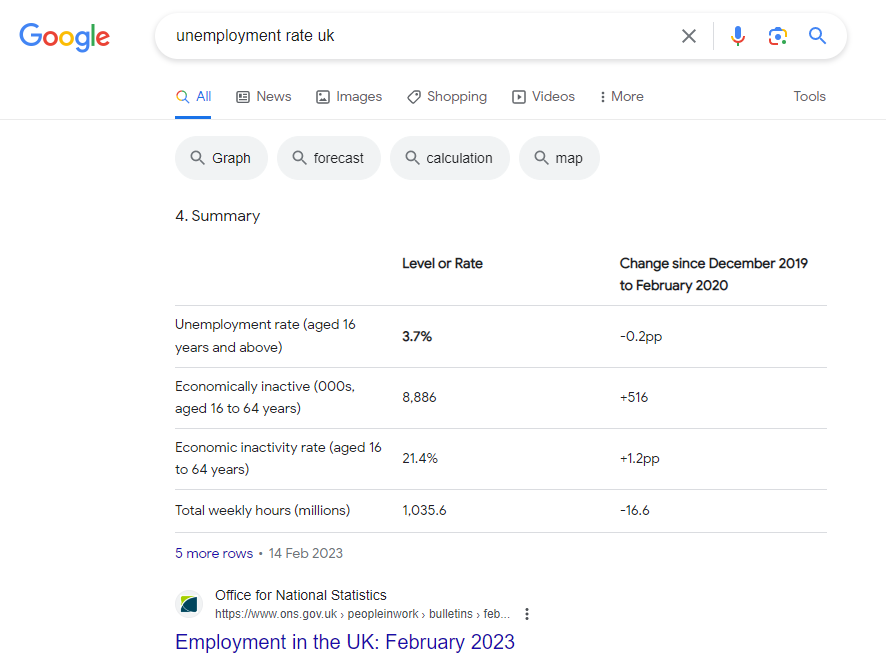This screenshot has height=671, width=886.
Task: Select the -16.6 change value
Action: click(635, 511)
